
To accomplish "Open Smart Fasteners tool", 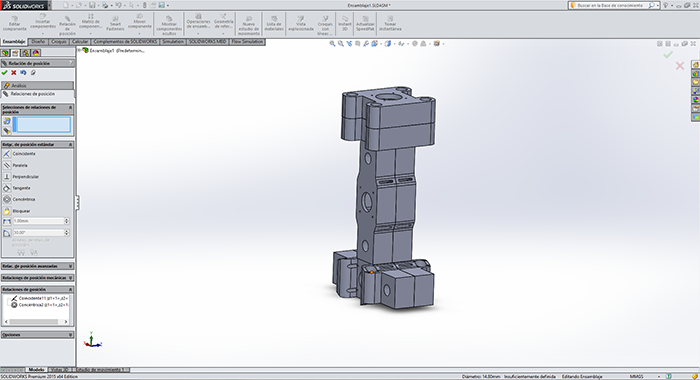I will pos(115,24).
